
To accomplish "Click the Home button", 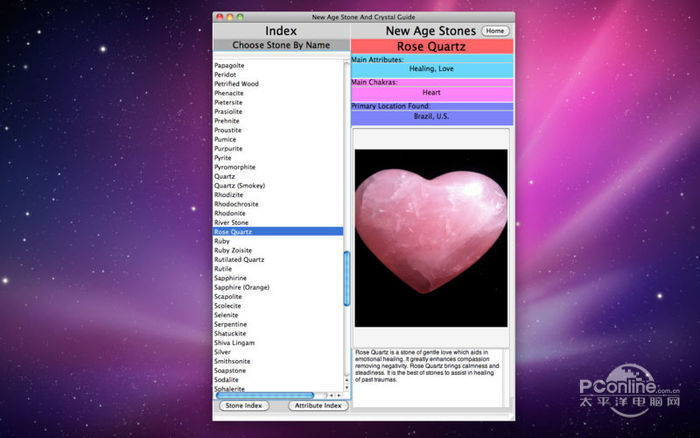I will (x=495, y=31).
